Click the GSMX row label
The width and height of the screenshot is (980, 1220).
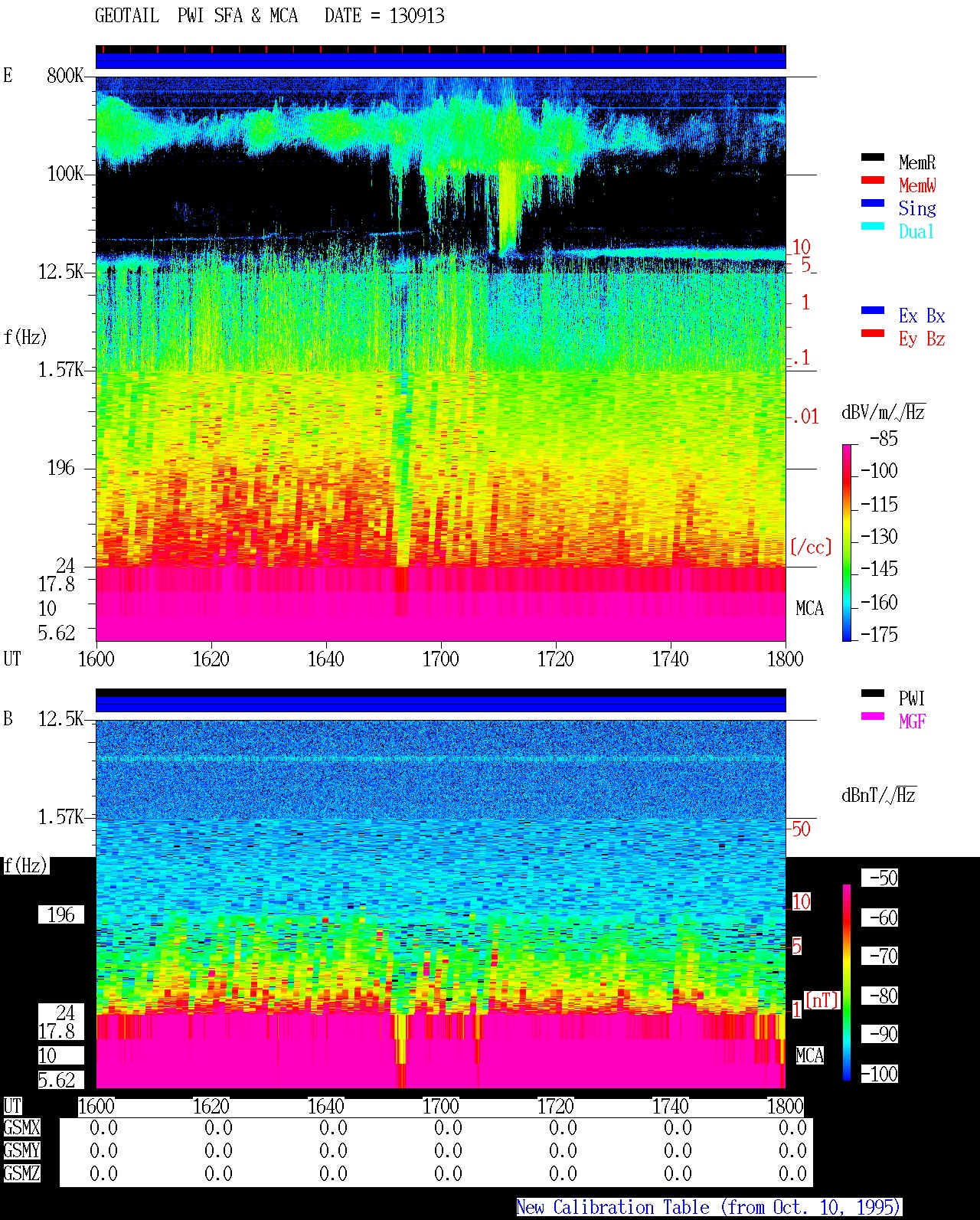coord(21,1128)
